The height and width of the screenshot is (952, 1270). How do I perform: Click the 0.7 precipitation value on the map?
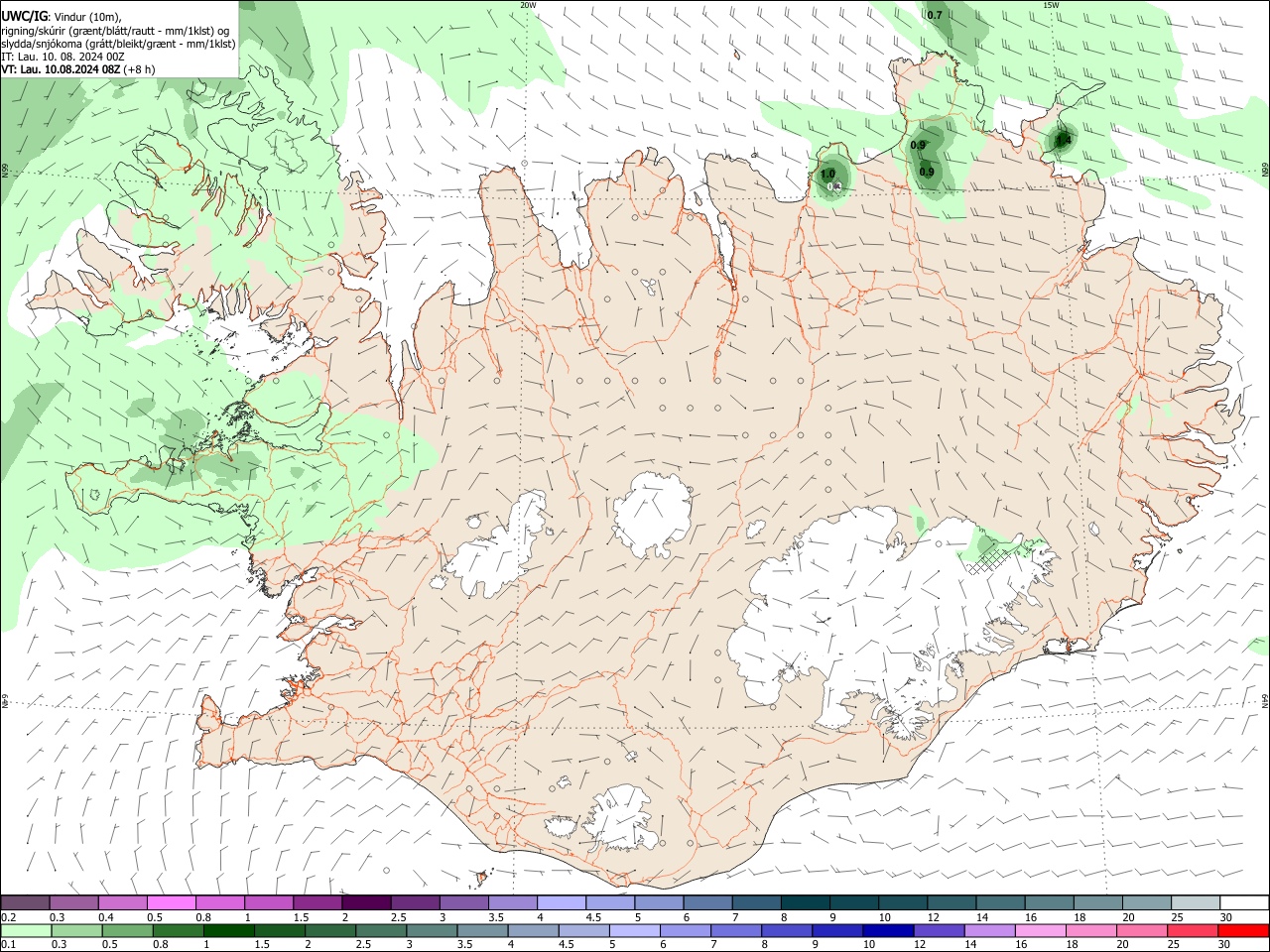tap(934, 15)
